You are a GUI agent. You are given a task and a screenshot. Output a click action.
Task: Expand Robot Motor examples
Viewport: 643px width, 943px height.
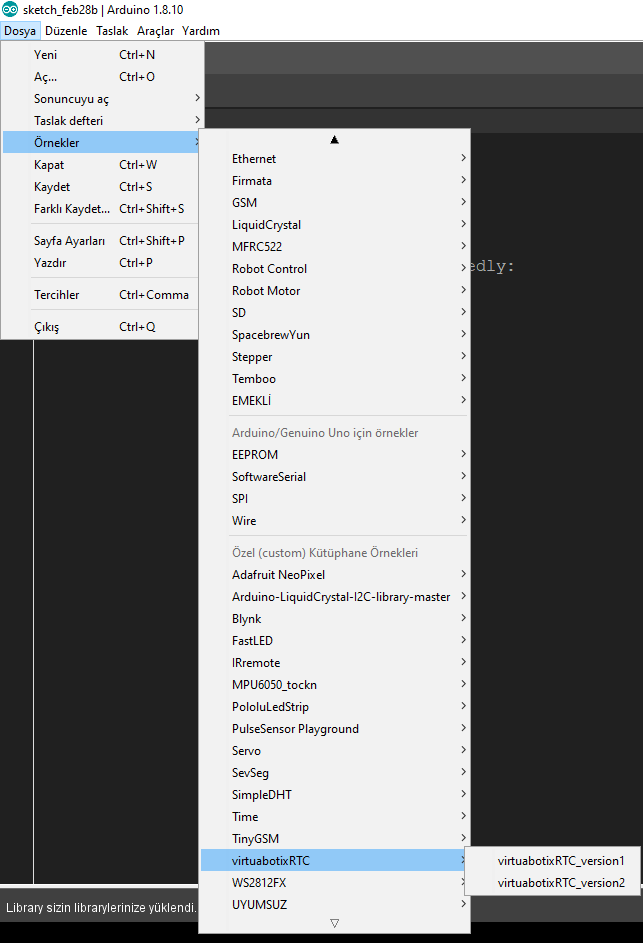pyautogui.click(x=334, y=291)
